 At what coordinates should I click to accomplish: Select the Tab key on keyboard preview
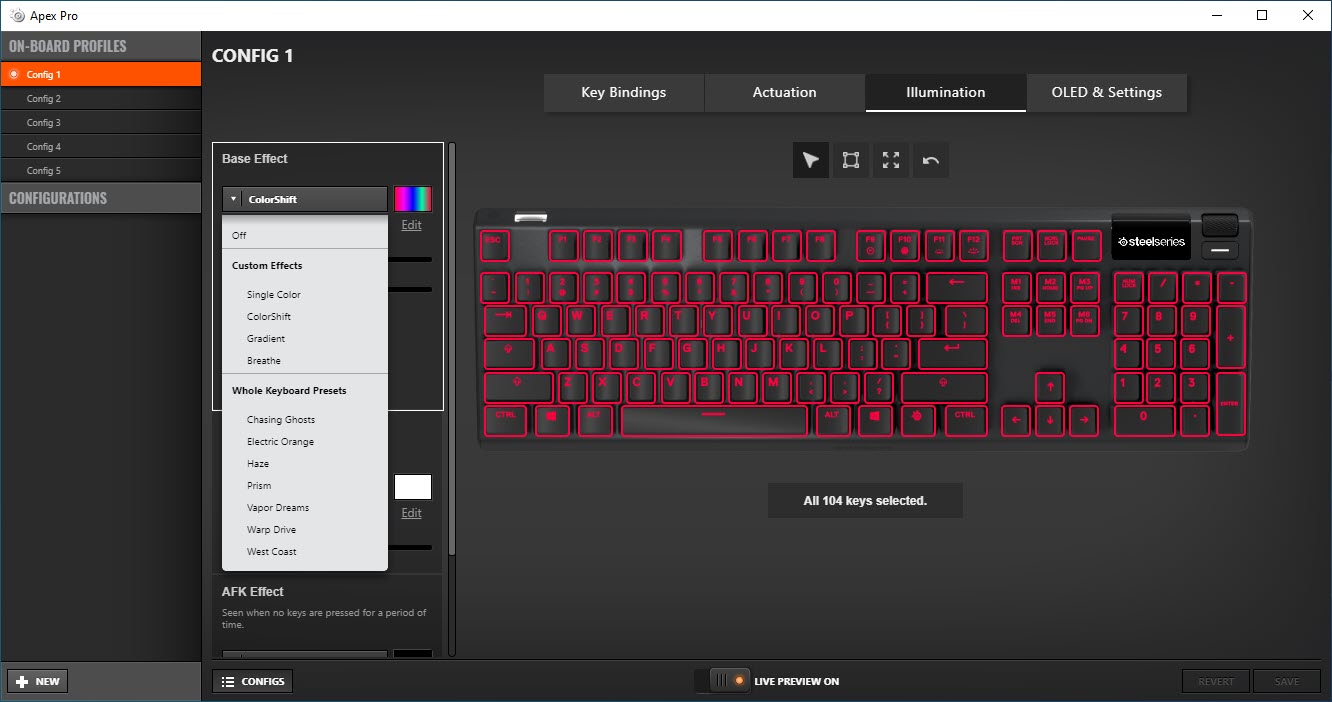[x=506, y=320]
